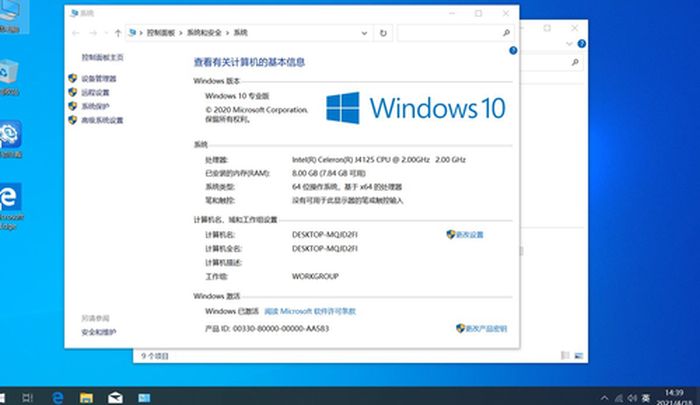Open help in the rear Explorer window
The image size is (700, 405).
(581, 43)
